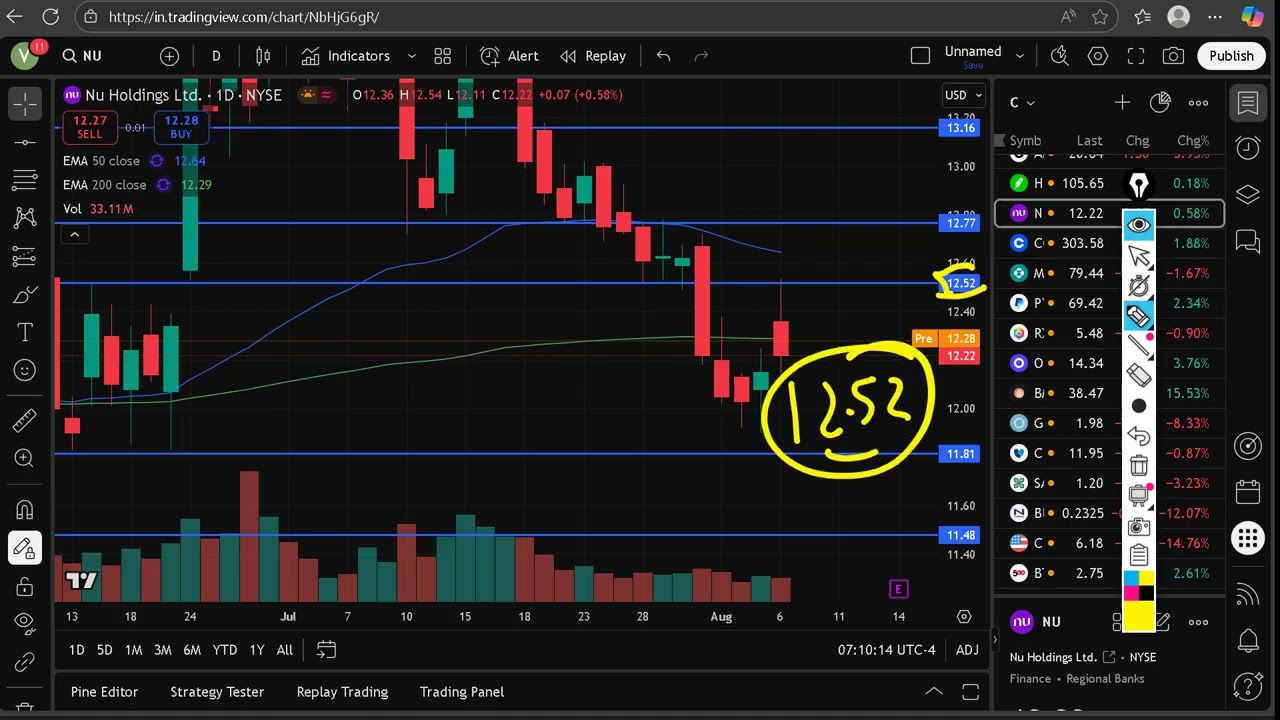Open indicator templates grid icon
This screenshot has height=720, width=1280.
point(443,56)
